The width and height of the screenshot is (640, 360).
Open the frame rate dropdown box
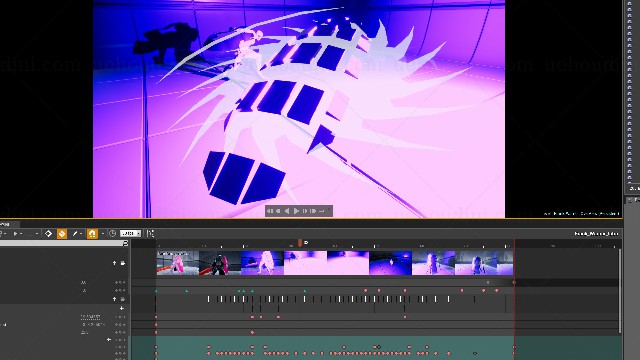(130, 233)
